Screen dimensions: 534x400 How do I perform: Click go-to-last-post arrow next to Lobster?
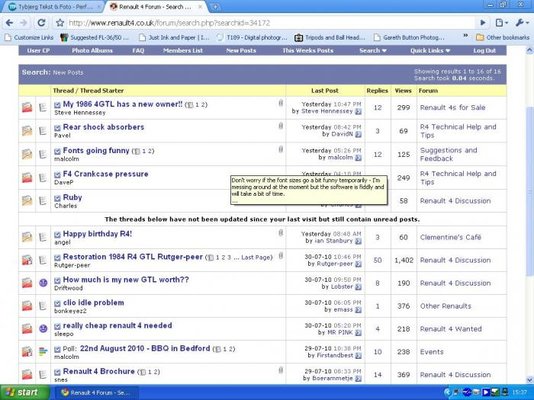pyautogui.click(x=358, y=287)
